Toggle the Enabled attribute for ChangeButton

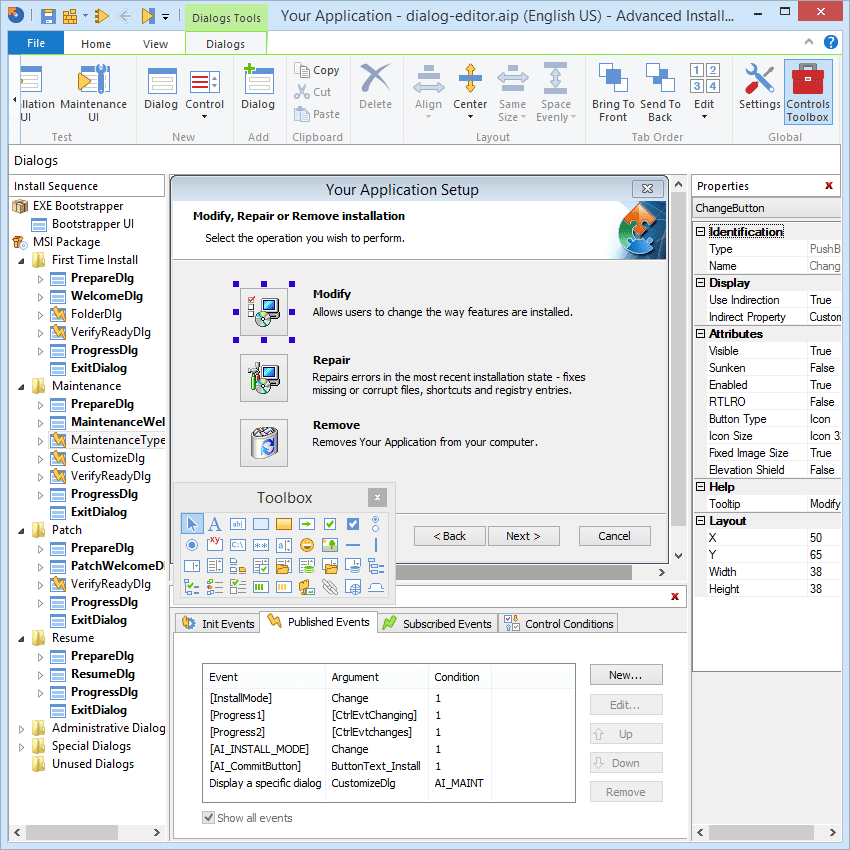point(820,384)
